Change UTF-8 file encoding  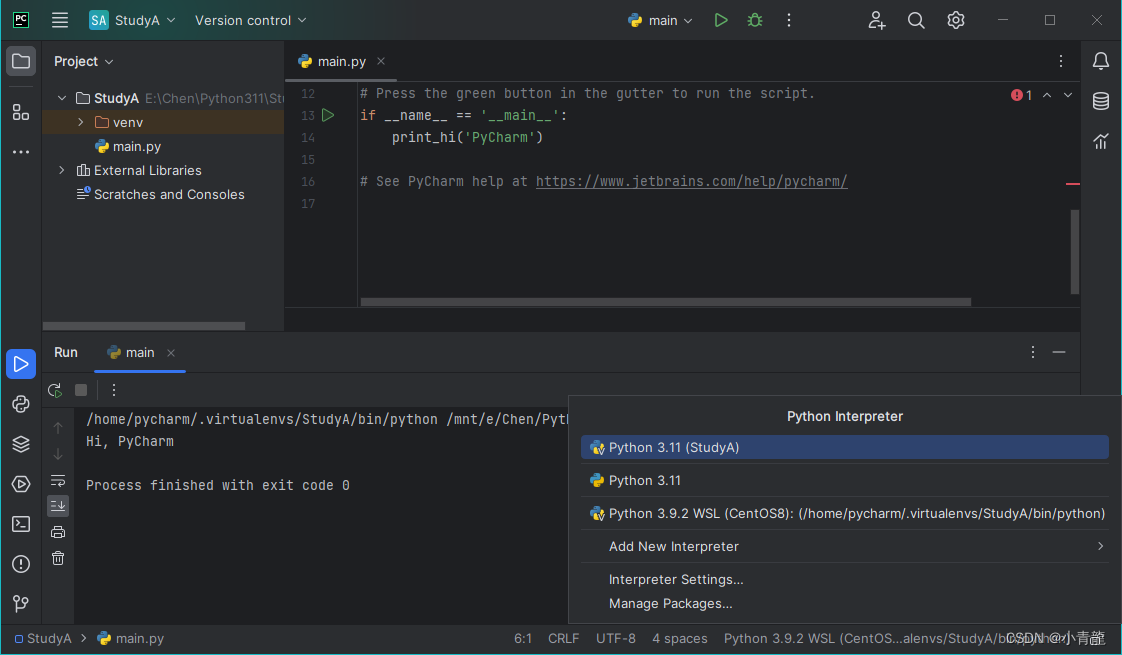[616, 639]
